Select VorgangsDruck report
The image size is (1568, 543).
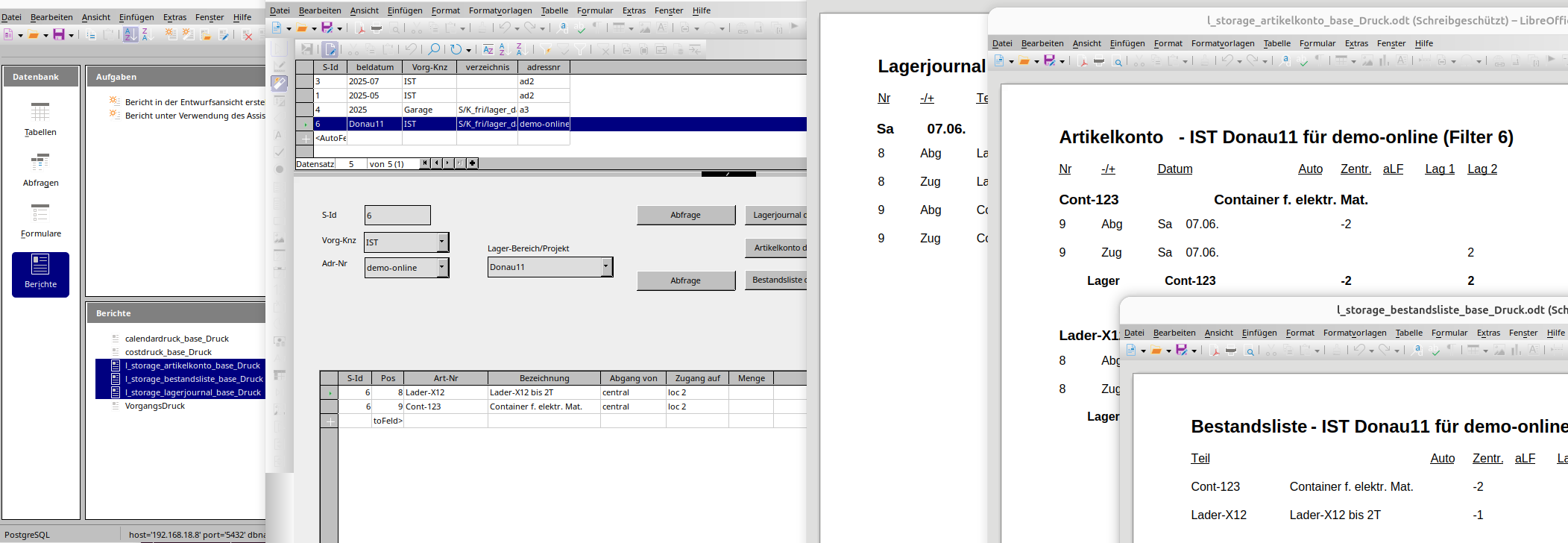(x=155, y=406)
